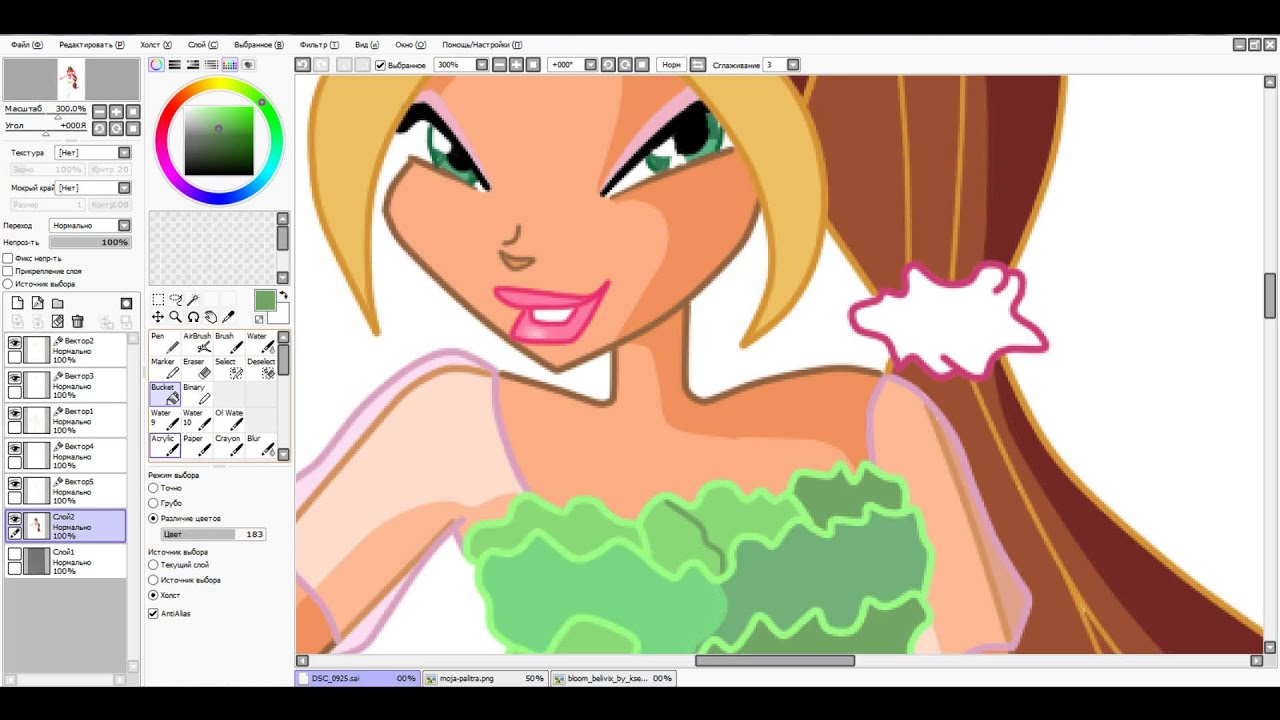
Task: Select the Marker tool
Action: [x=165, y=368]
